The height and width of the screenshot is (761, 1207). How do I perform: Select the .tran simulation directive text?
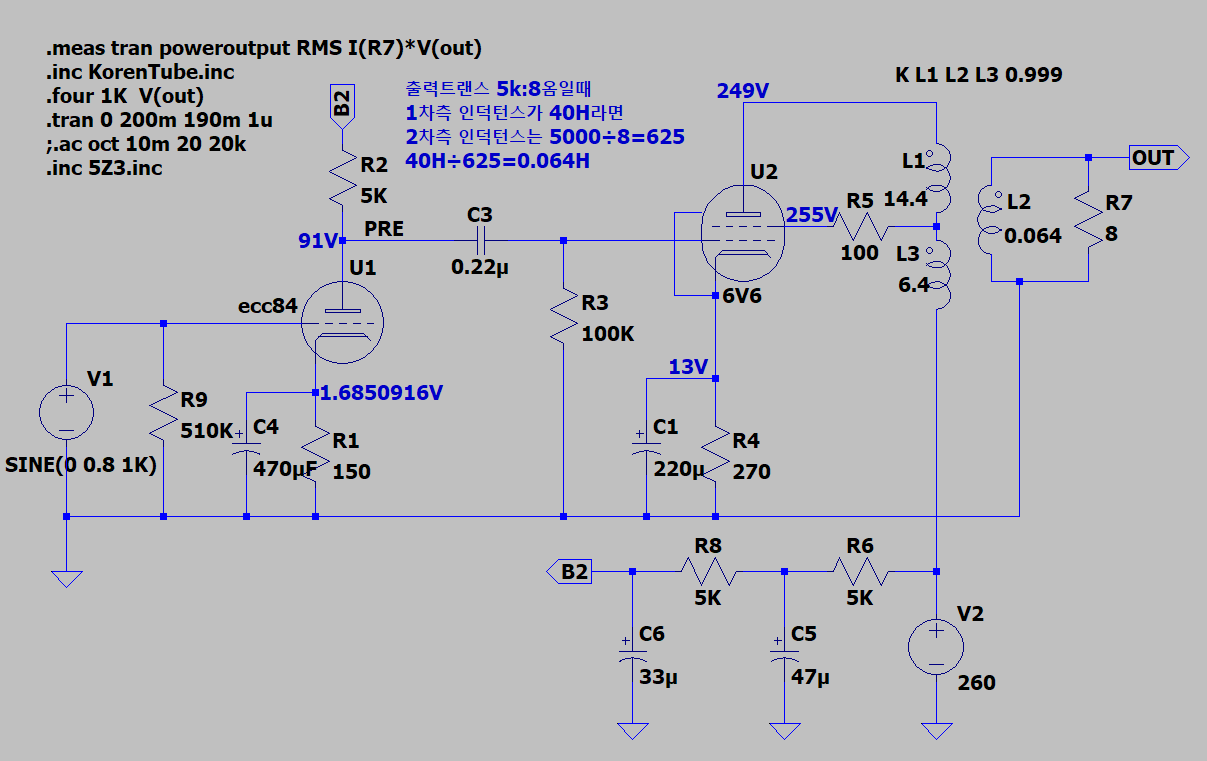[160, 121]
